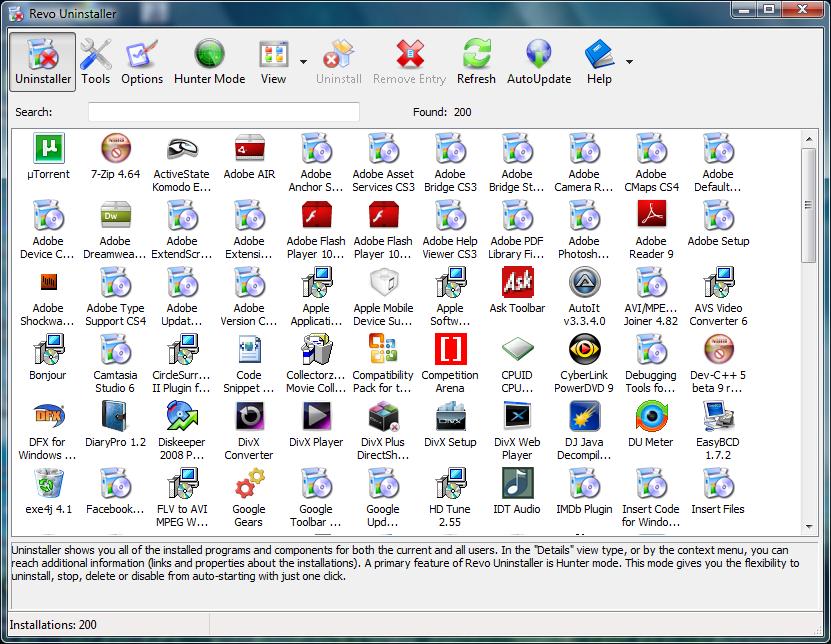Select exe4j 4.1 entry
This screenshot has width=831, height=644.
tap(48, 491)
